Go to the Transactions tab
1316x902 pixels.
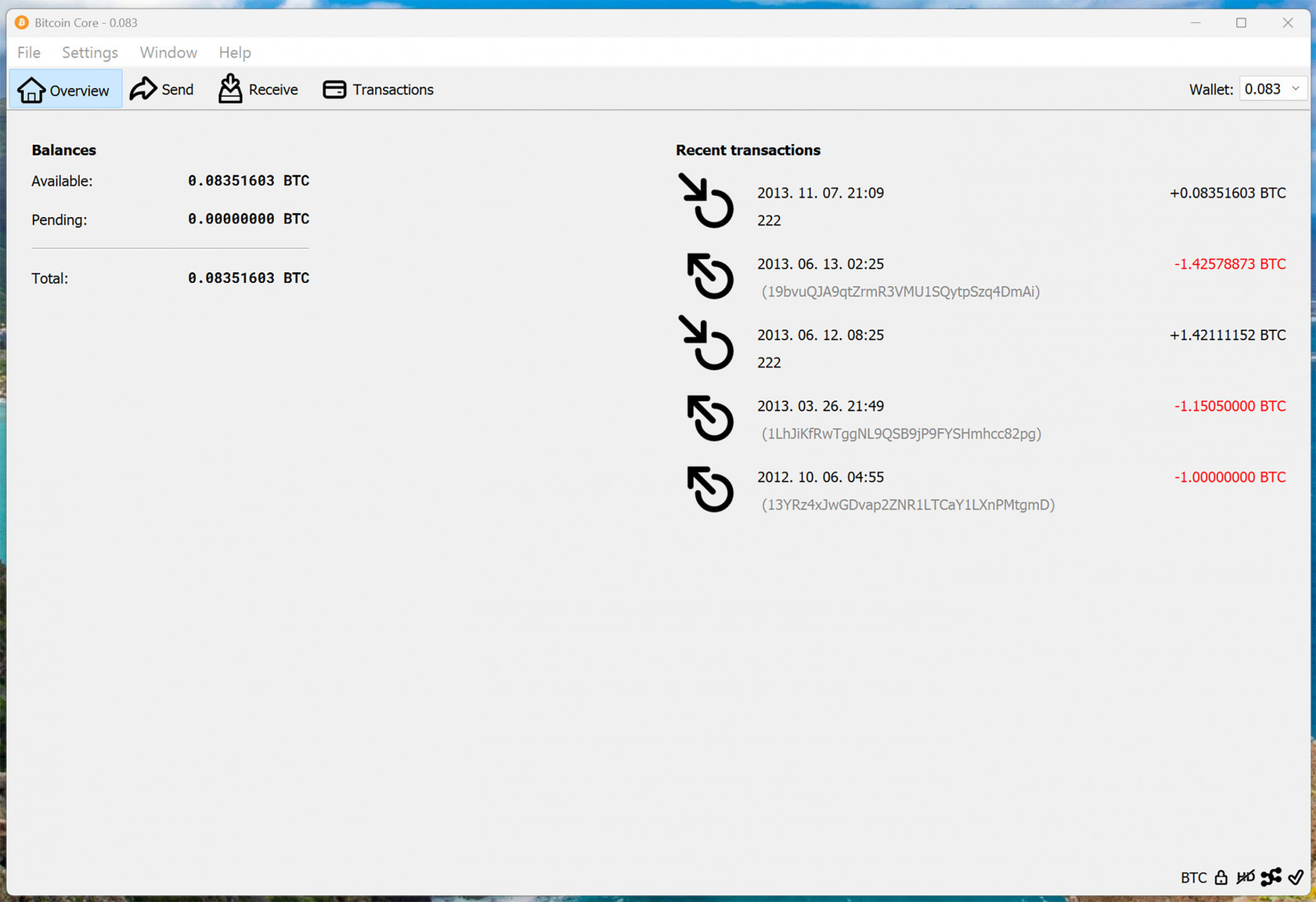click(x=378, y=89)
